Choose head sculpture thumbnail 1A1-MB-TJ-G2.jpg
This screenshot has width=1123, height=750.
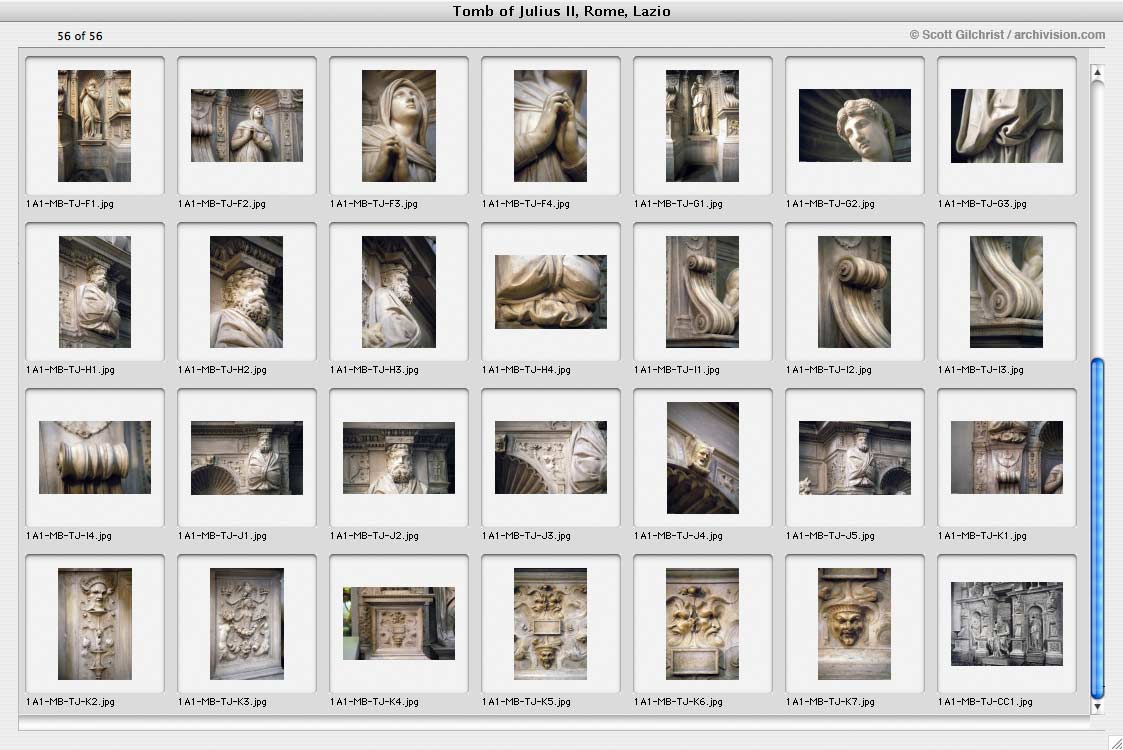854,125
